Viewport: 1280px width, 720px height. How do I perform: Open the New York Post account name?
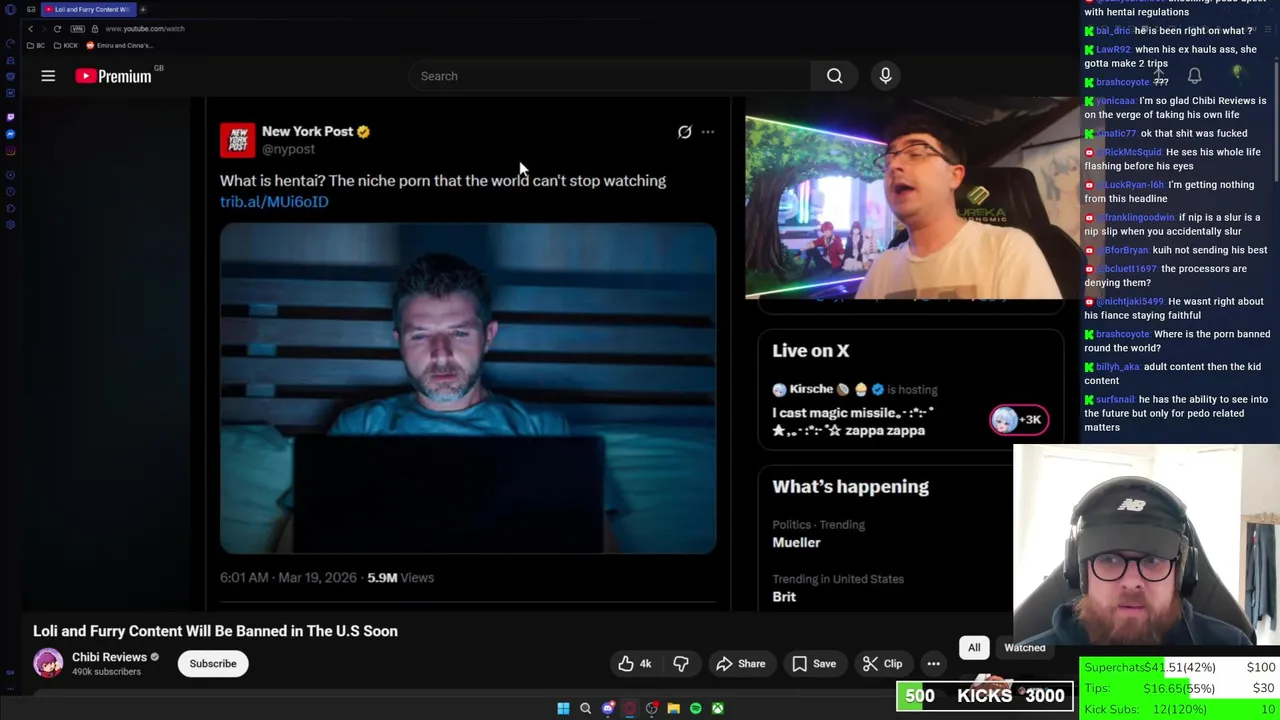308,131
